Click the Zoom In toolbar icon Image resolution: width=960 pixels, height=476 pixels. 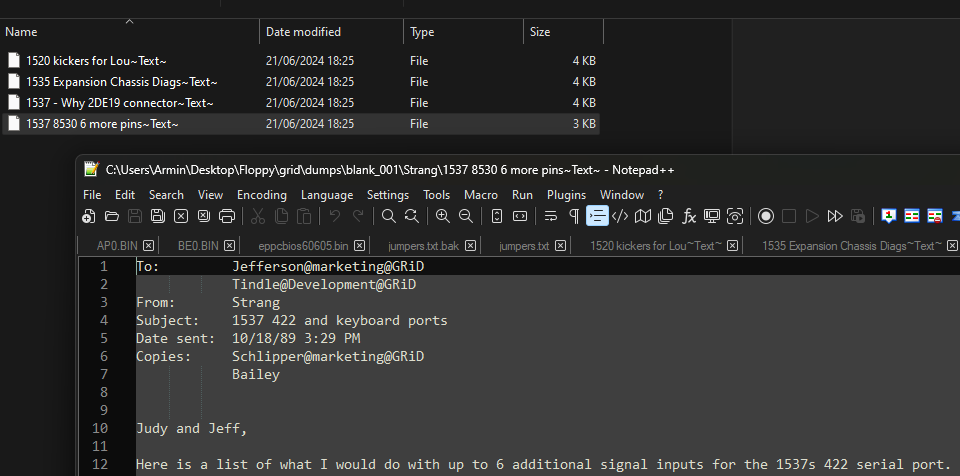(x=443, y=216)
